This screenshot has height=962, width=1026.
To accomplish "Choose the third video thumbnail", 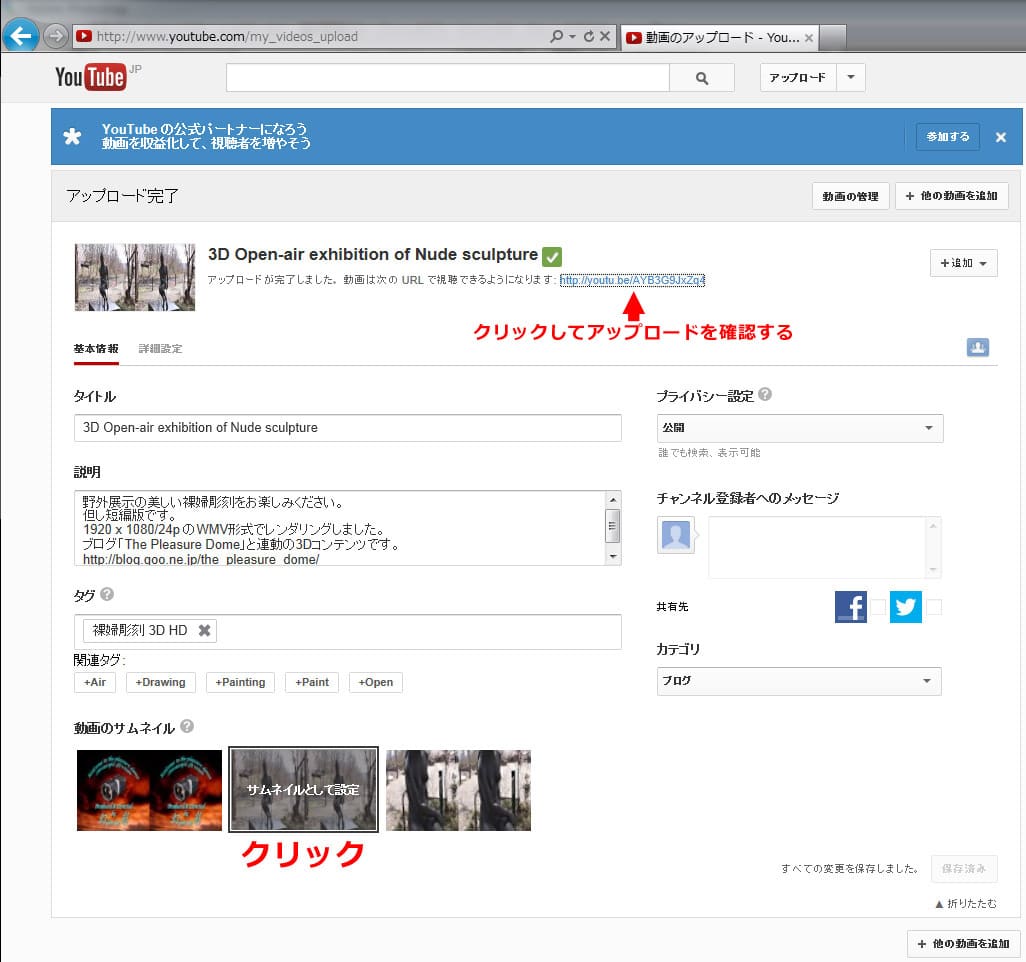I will click(x=458, y=790).
